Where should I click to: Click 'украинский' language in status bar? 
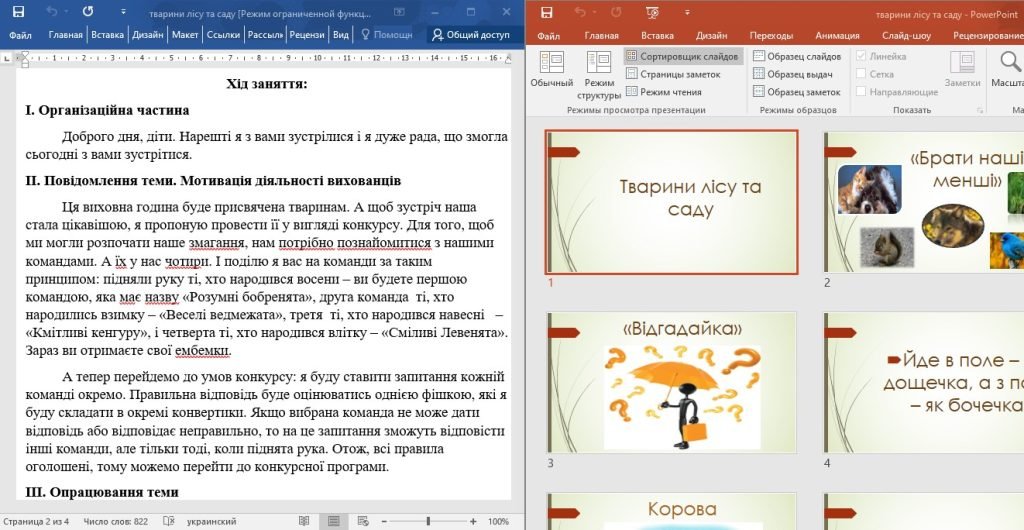tap(211, 522)
